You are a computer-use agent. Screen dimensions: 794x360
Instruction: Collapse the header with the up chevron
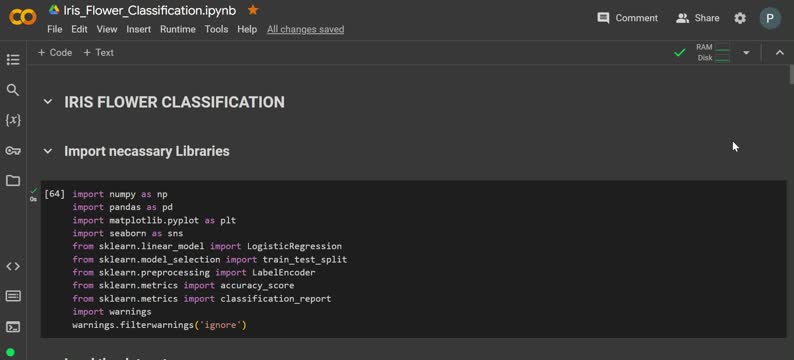[780, 53]
